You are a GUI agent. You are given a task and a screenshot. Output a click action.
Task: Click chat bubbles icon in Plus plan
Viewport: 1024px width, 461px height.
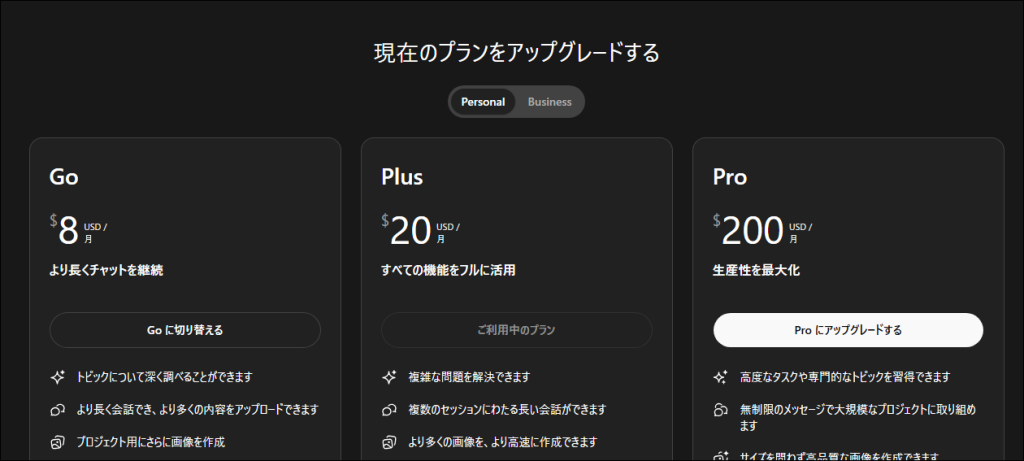tap(389, 409)
